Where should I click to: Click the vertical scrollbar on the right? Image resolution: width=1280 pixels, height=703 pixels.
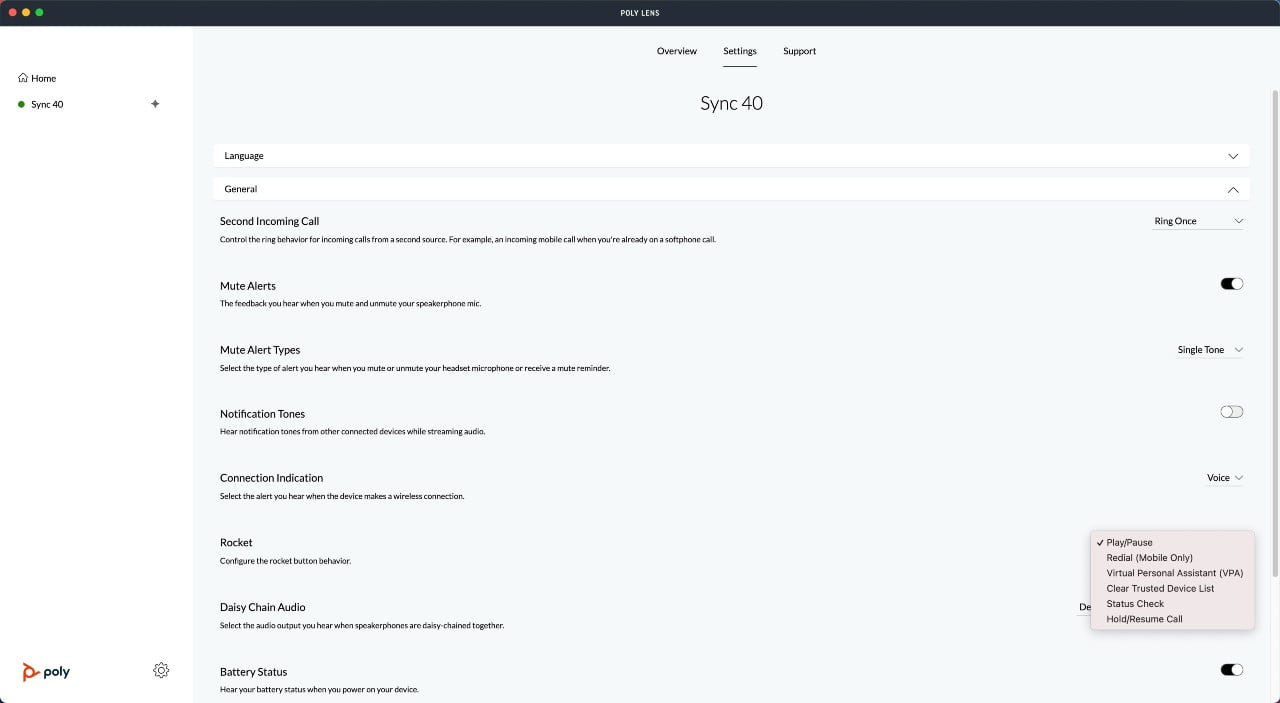pos(1274,330)
